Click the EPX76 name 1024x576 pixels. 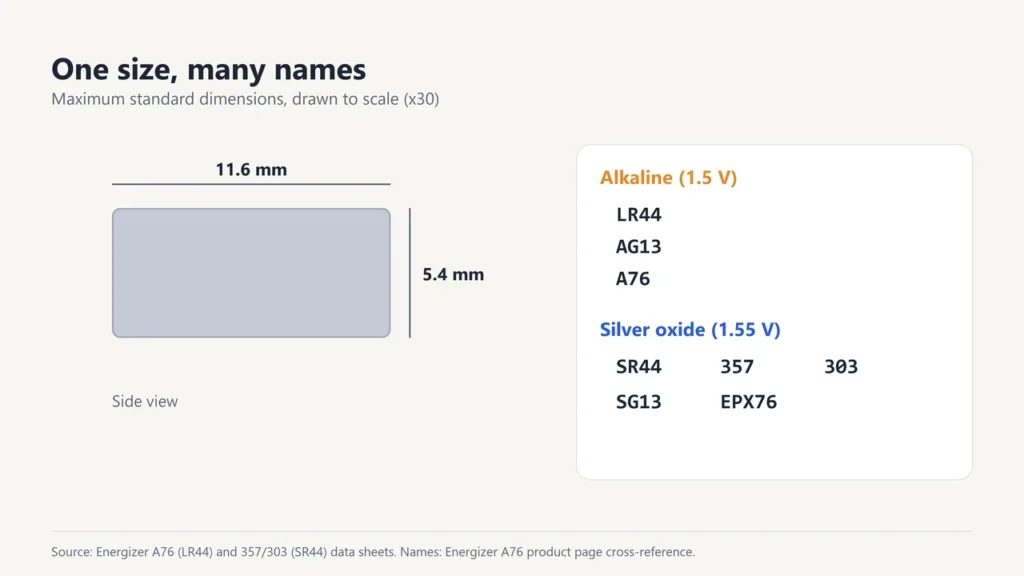[x=748, y=402]
